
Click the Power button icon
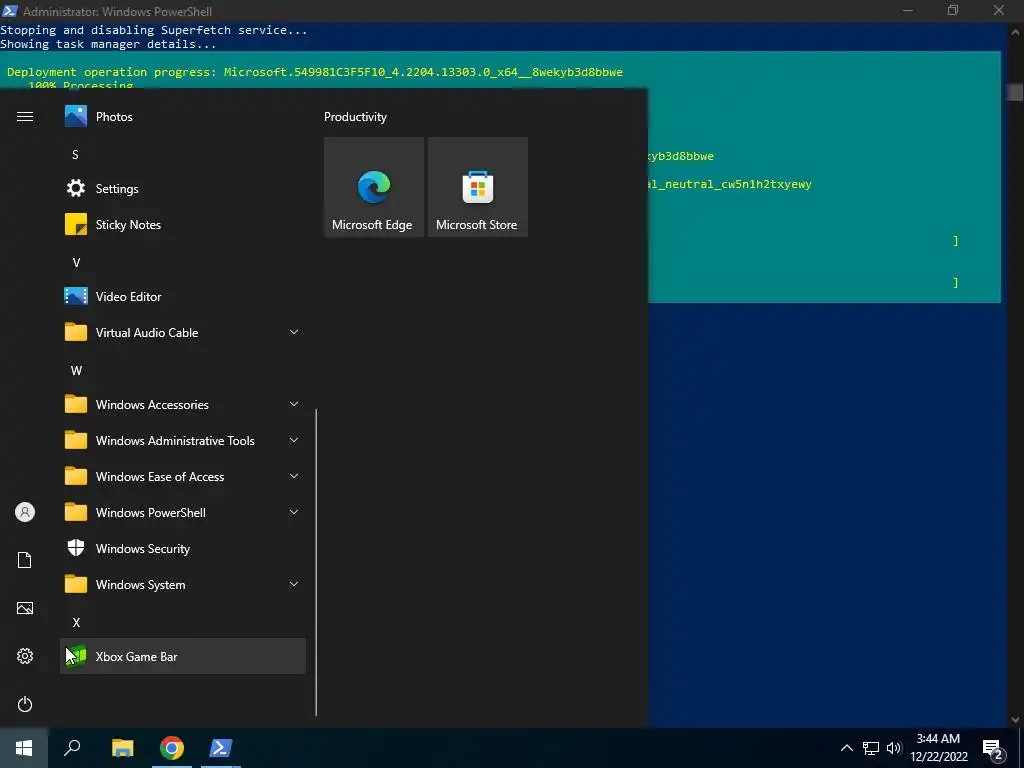pos(25,704)
